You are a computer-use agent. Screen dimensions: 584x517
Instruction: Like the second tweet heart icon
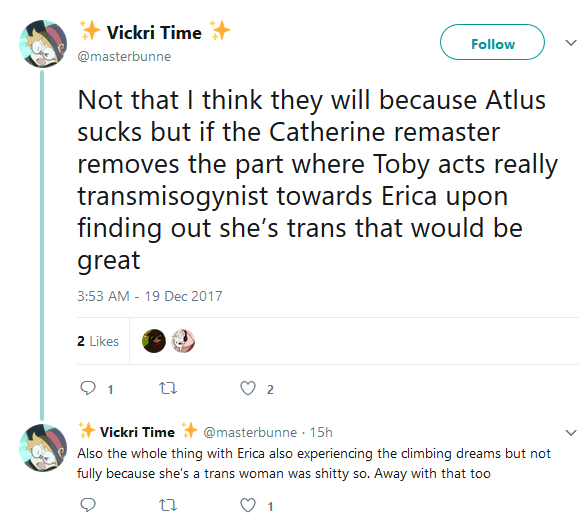[248, 505]
